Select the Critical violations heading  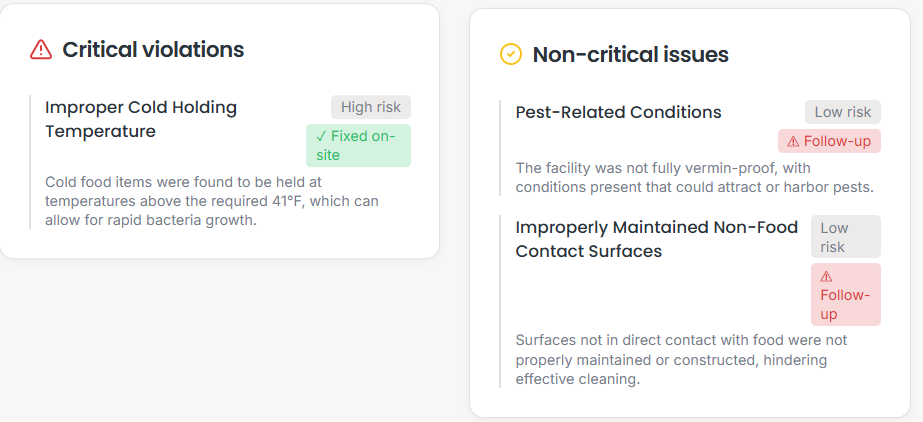[153, 50]
